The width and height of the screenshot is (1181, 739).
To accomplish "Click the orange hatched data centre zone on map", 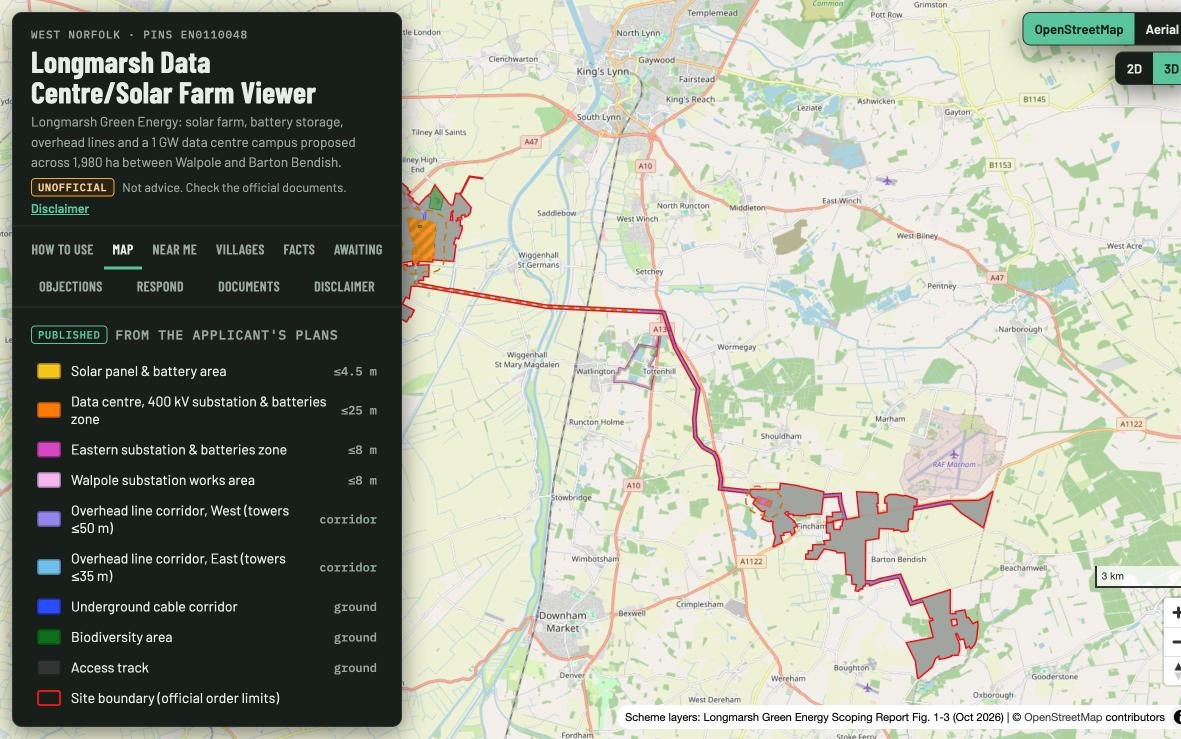I will point(422,239).
